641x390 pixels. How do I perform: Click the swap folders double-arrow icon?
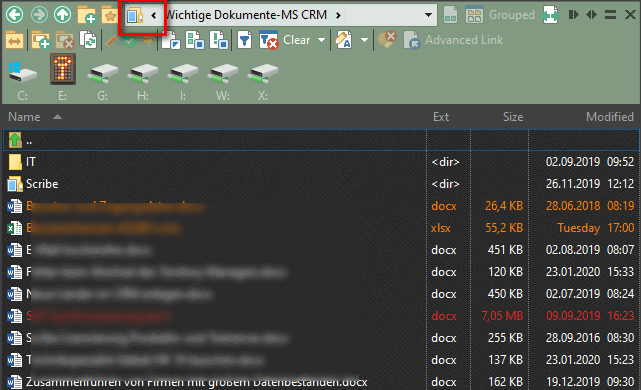coord(14,40)
